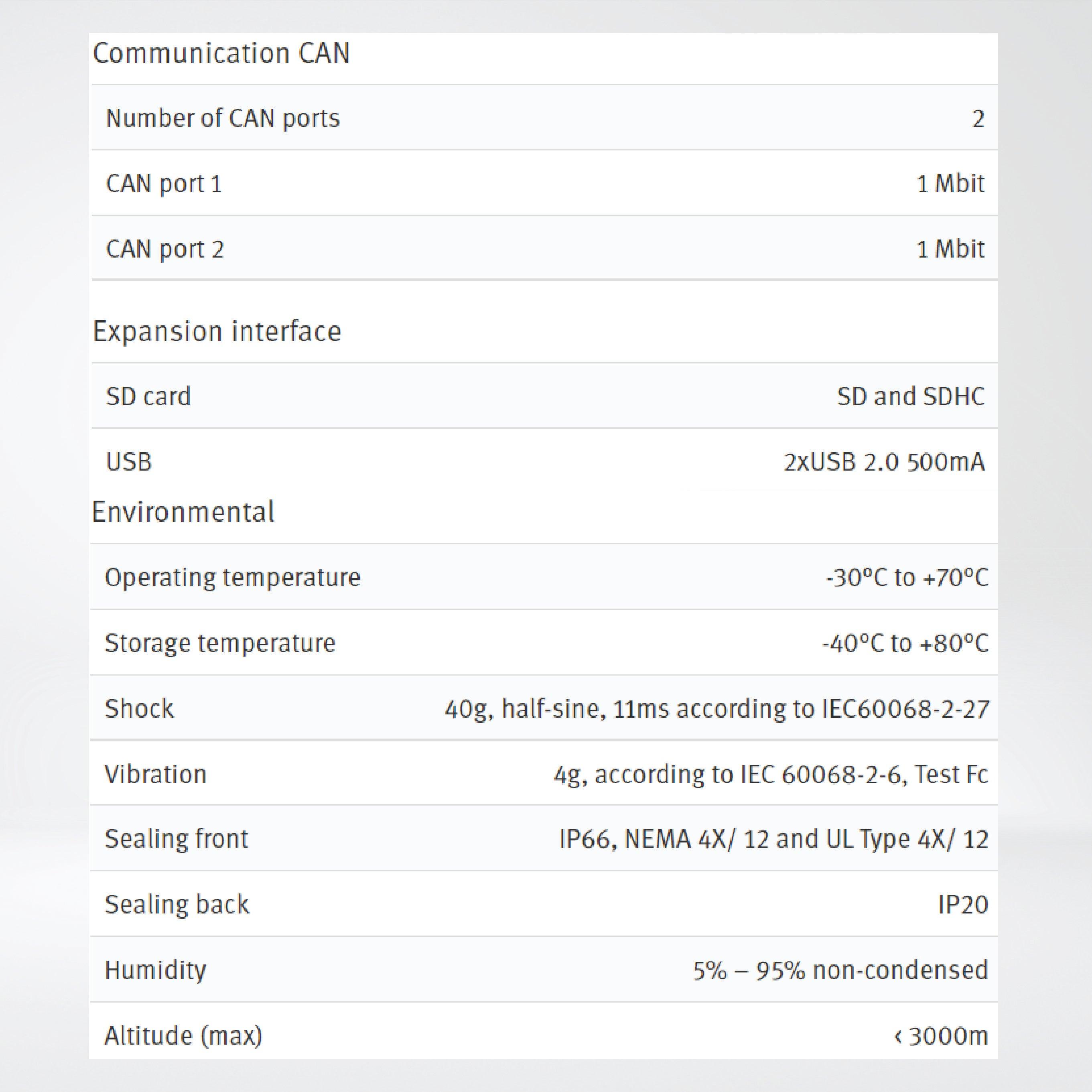1092x1092 pixels.
Task: Click the Environmental section heading
Action: [183, 512]
